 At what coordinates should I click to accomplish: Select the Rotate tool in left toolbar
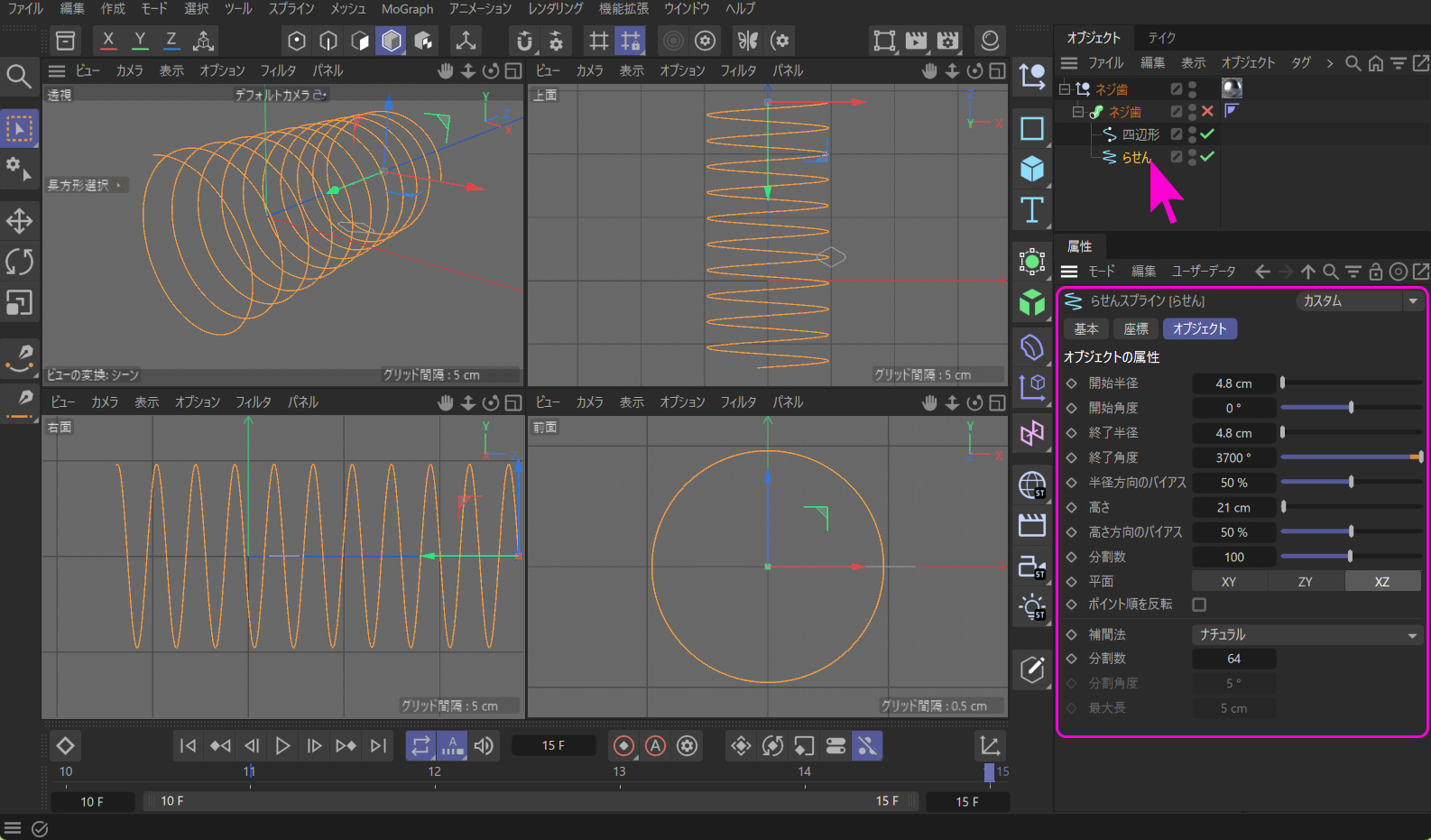click(19, 263)
